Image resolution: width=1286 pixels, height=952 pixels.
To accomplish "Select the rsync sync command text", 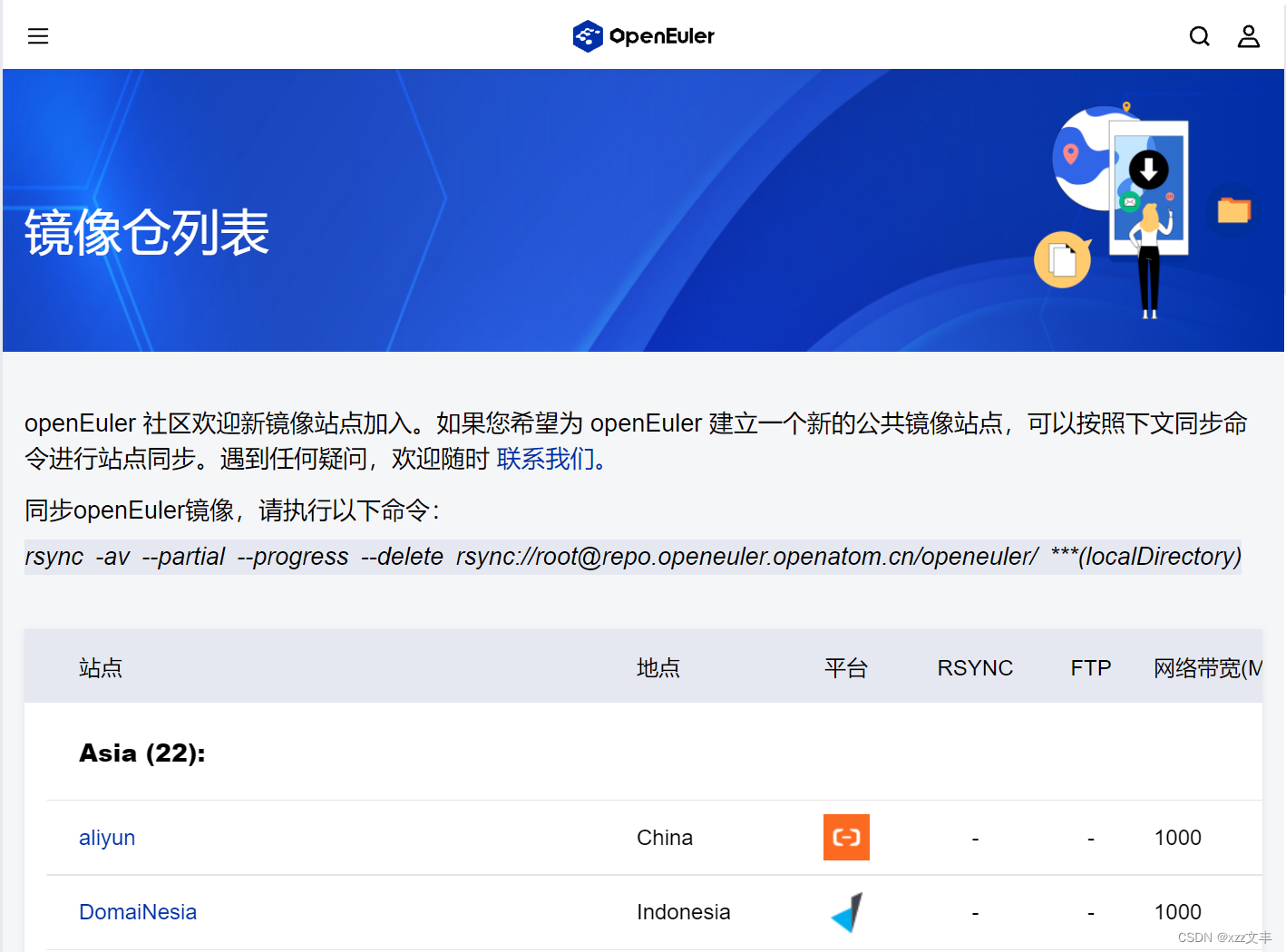I will (x=633, y=556).
